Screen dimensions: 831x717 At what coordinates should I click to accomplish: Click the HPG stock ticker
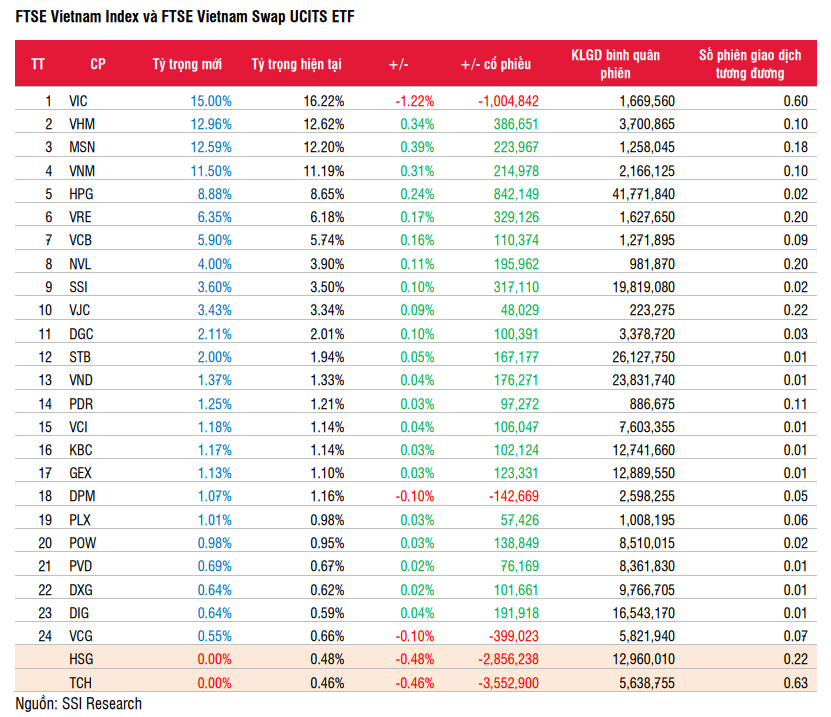(81, 194)
